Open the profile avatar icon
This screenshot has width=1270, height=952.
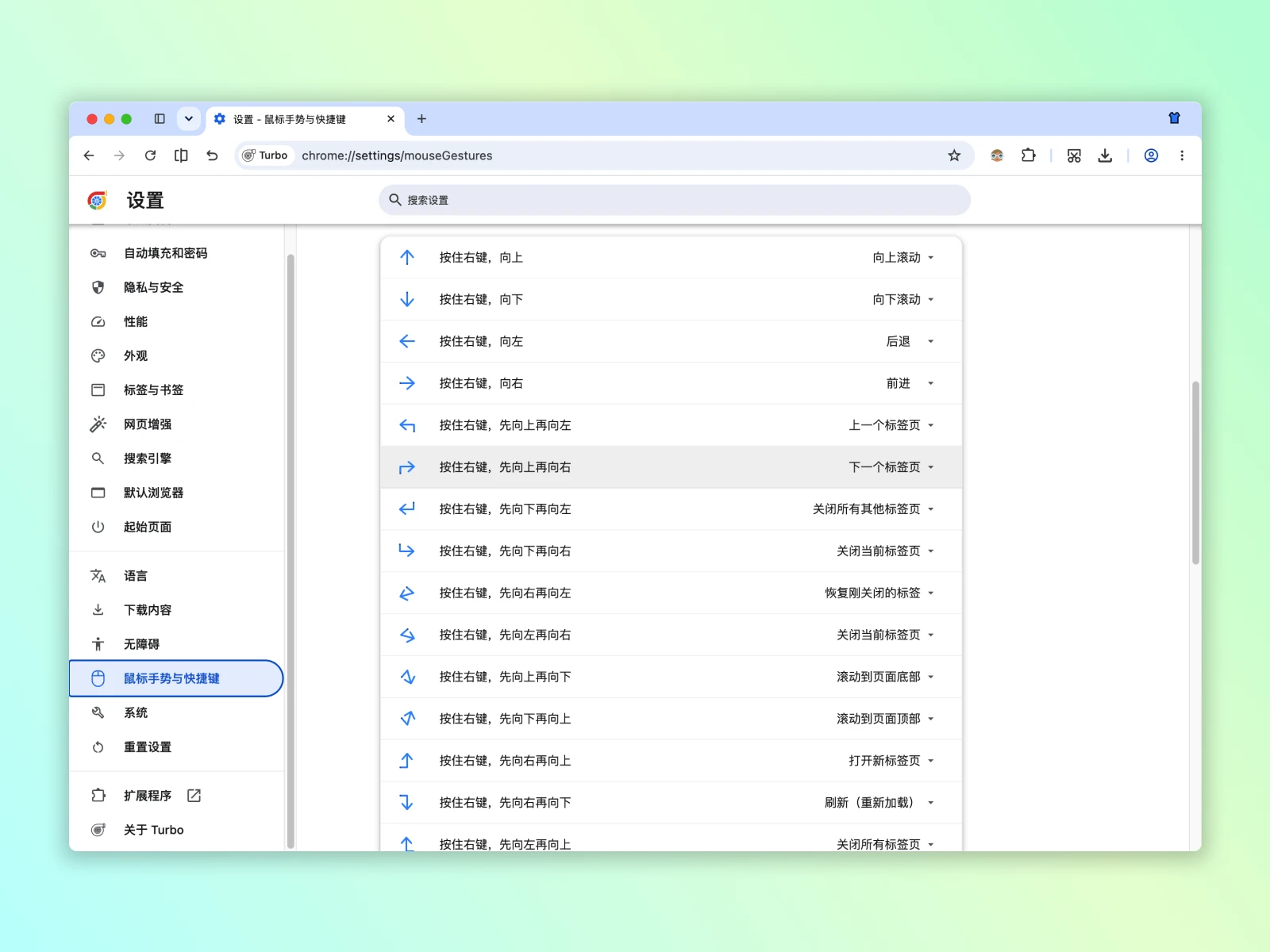pyautogui.click(x=1151, y=155)
